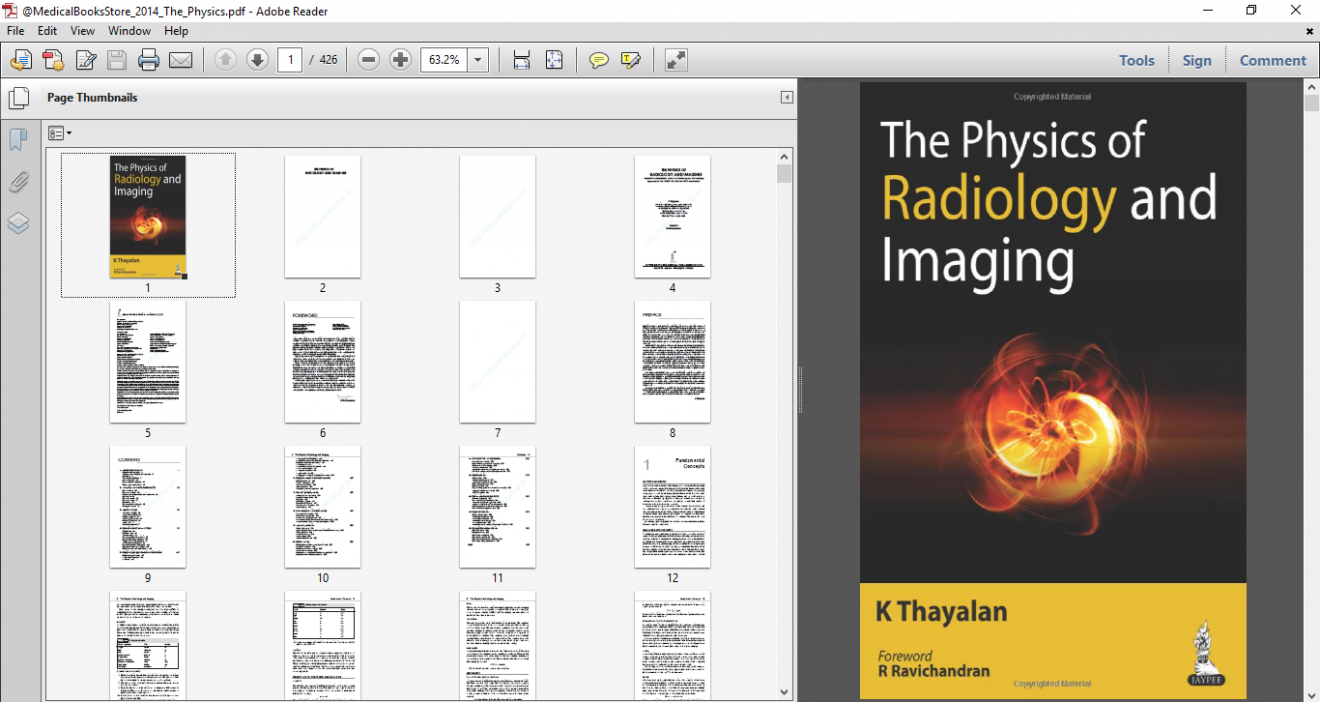1320x702 pixels.
Task: Open the Bookmarks panel icon
Action: (x=17, y=140)
